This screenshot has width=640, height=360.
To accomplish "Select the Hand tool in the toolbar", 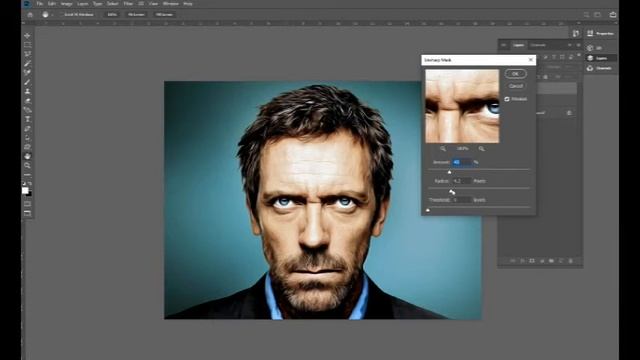I will [27, 156].
